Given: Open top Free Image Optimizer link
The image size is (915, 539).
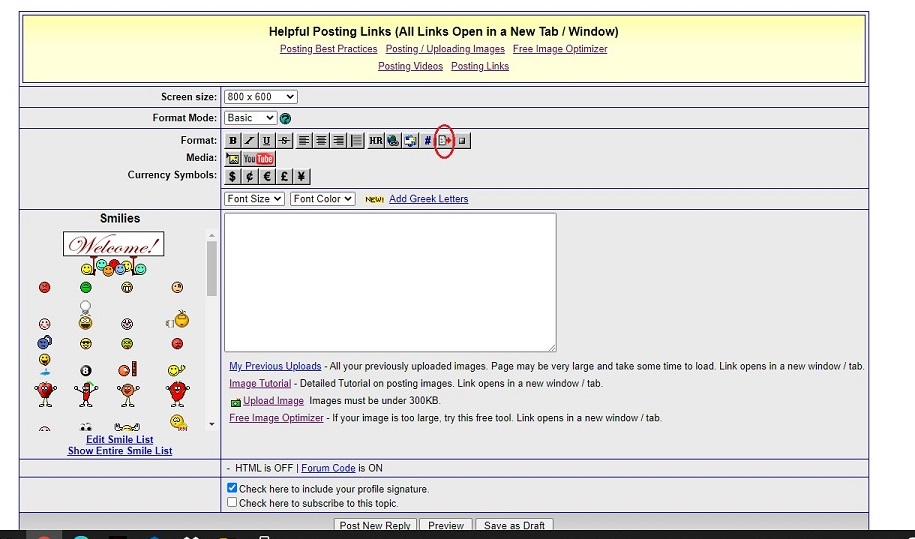Looking at the screenshot, I should pyautogui.click(x=560, y=49).
